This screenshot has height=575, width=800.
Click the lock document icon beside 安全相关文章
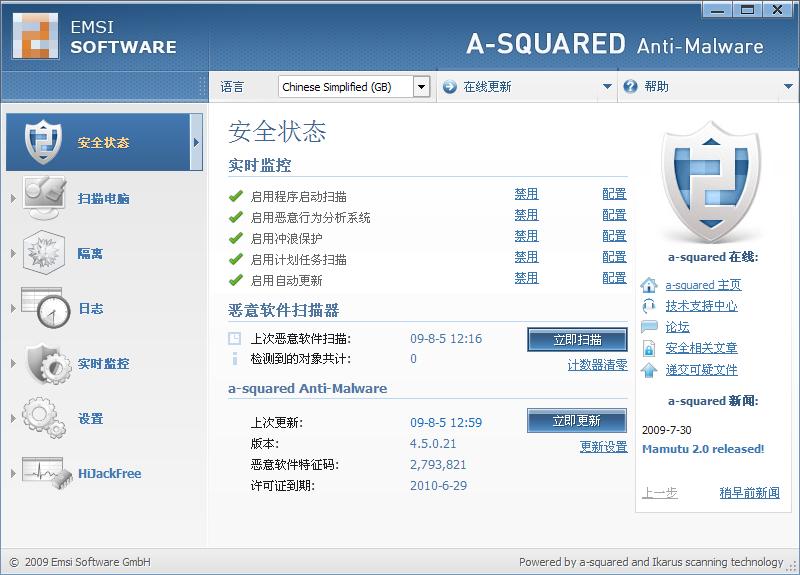click(649, 348)
